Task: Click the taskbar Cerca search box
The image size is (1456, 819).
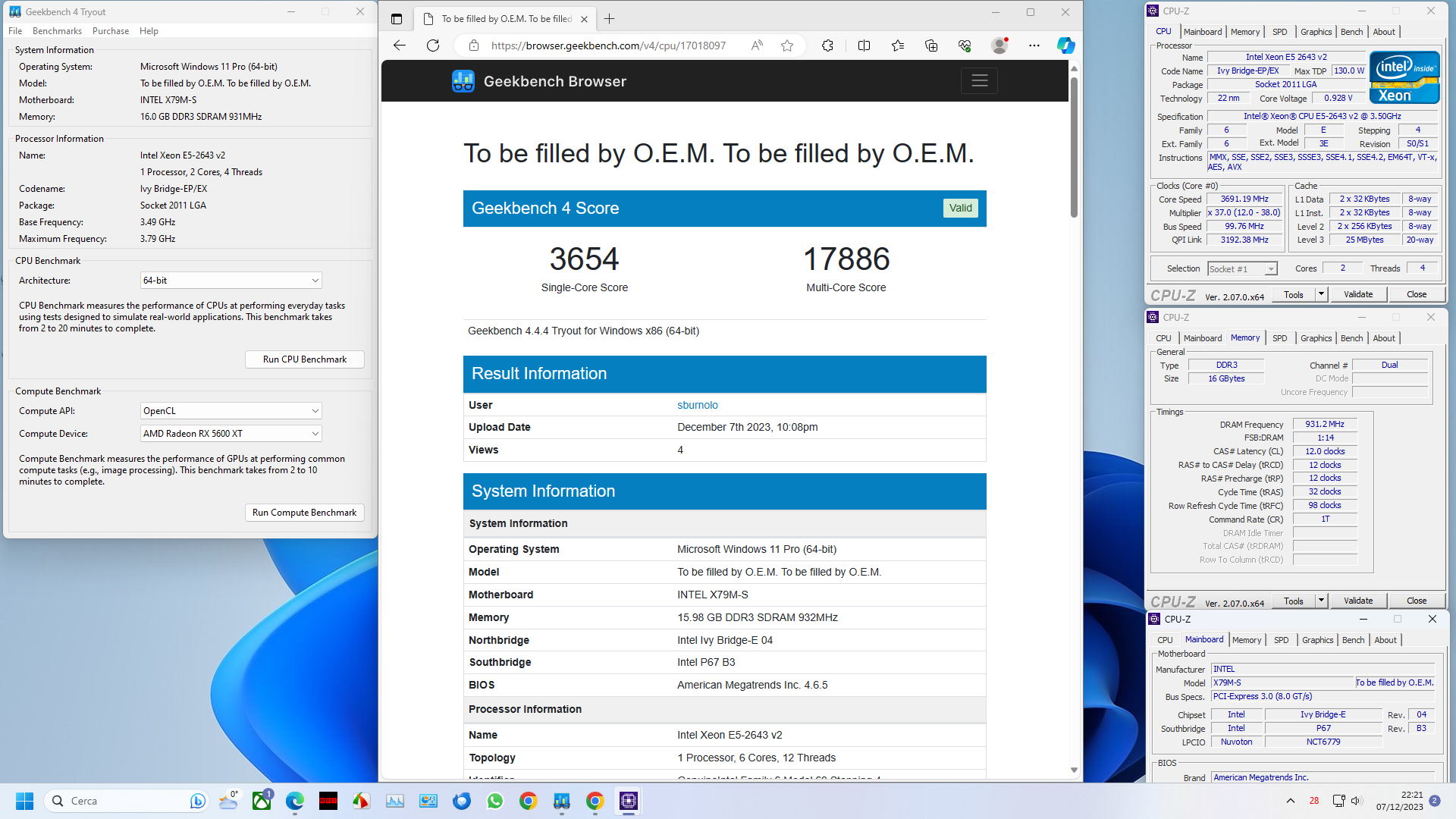Action: click(125, 801)
